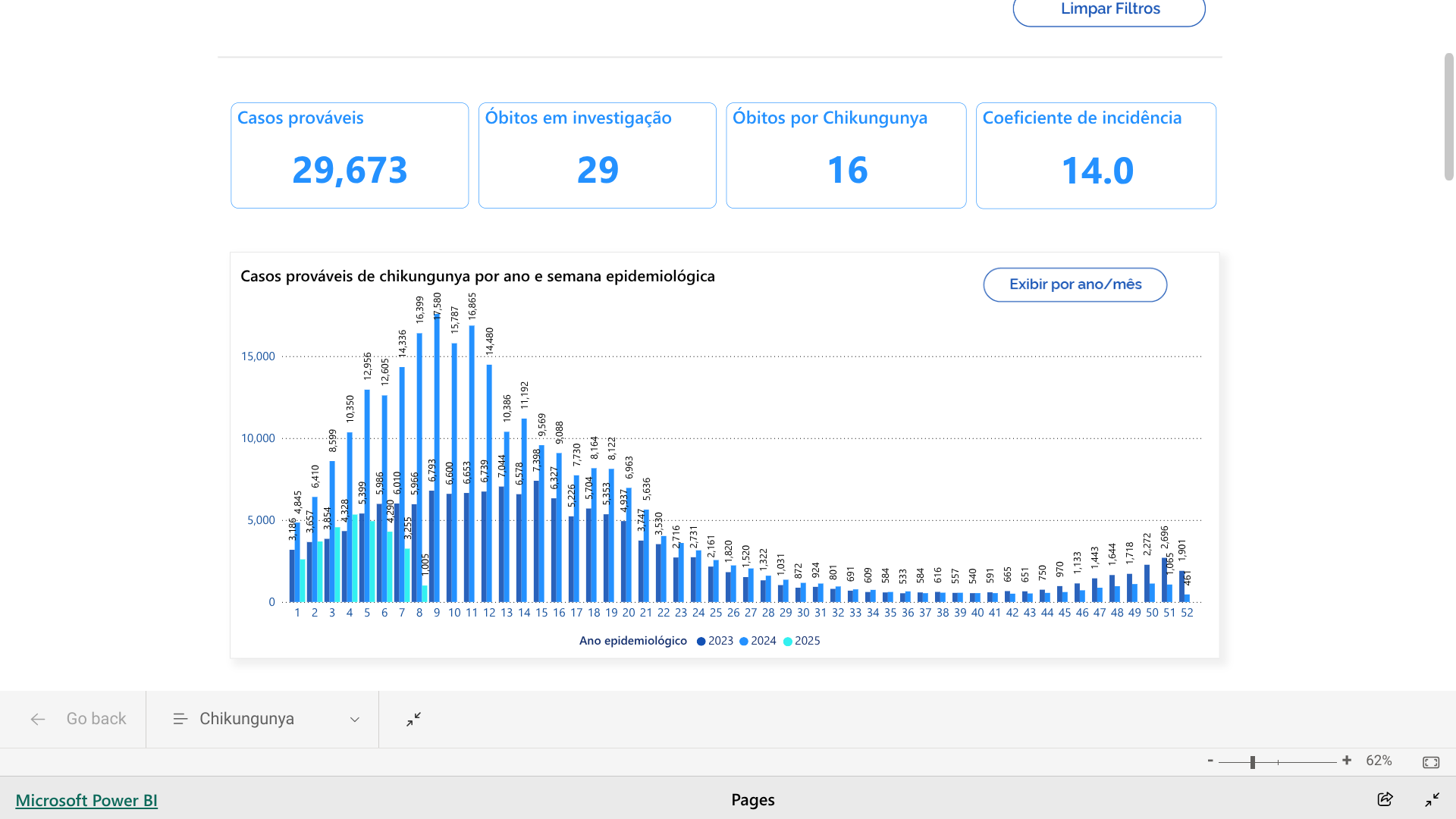Click the Go back arrow icon

tap(38, 719)
